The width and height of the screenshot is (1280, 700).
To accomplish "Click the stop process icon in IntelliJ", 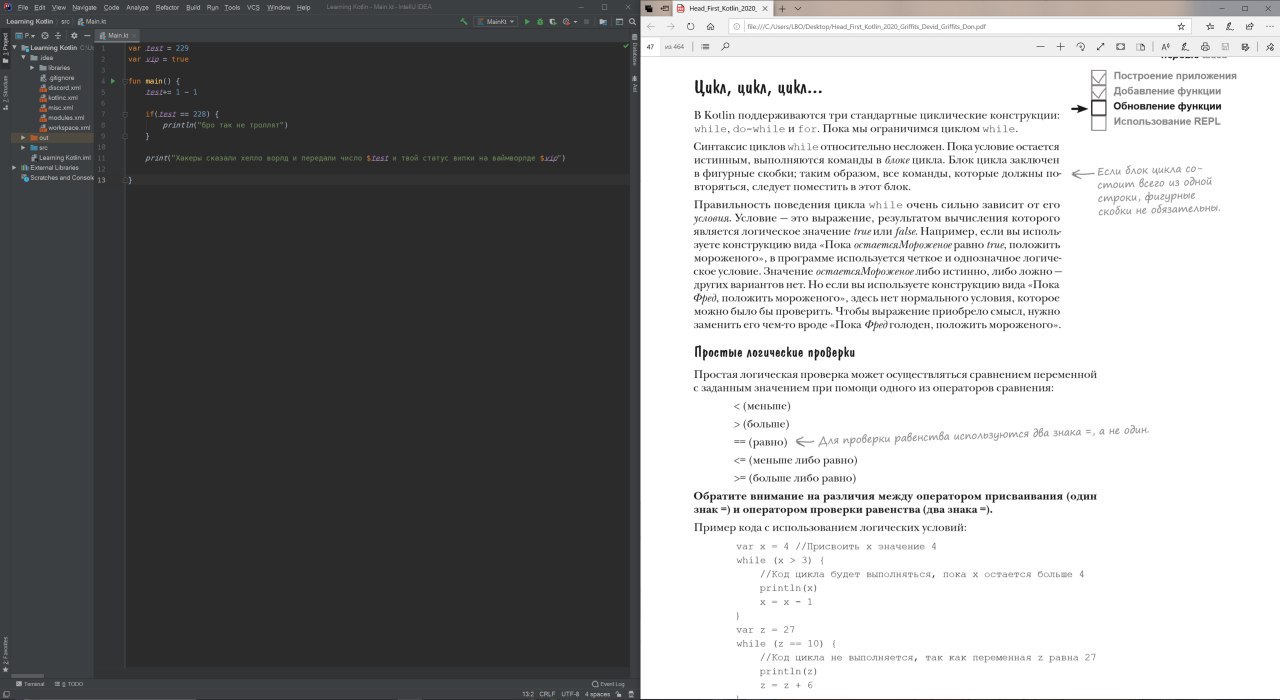I will coord(586,21).
